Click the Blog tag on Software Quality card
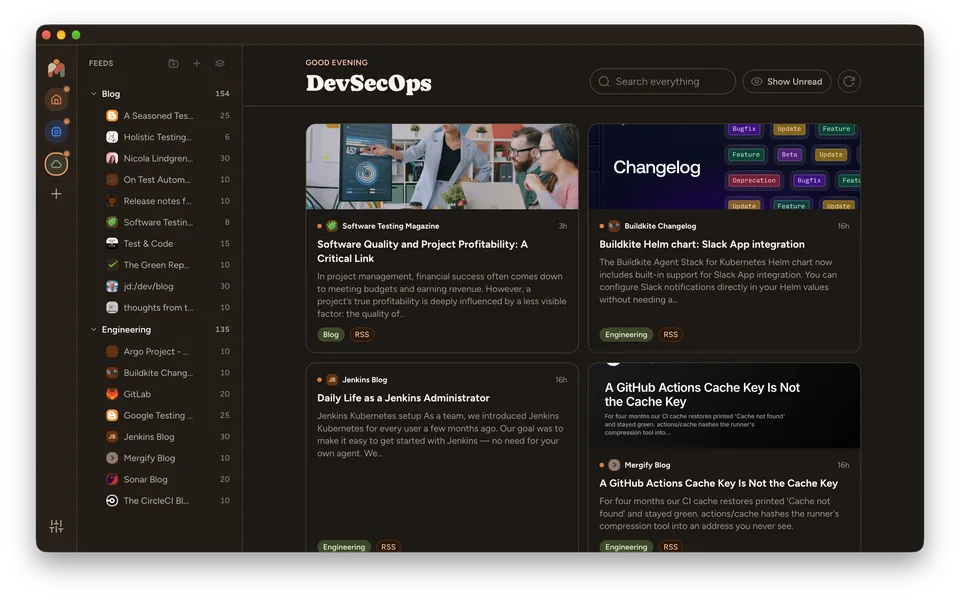Screen dimensions: 960x600 tap(331, 334)
